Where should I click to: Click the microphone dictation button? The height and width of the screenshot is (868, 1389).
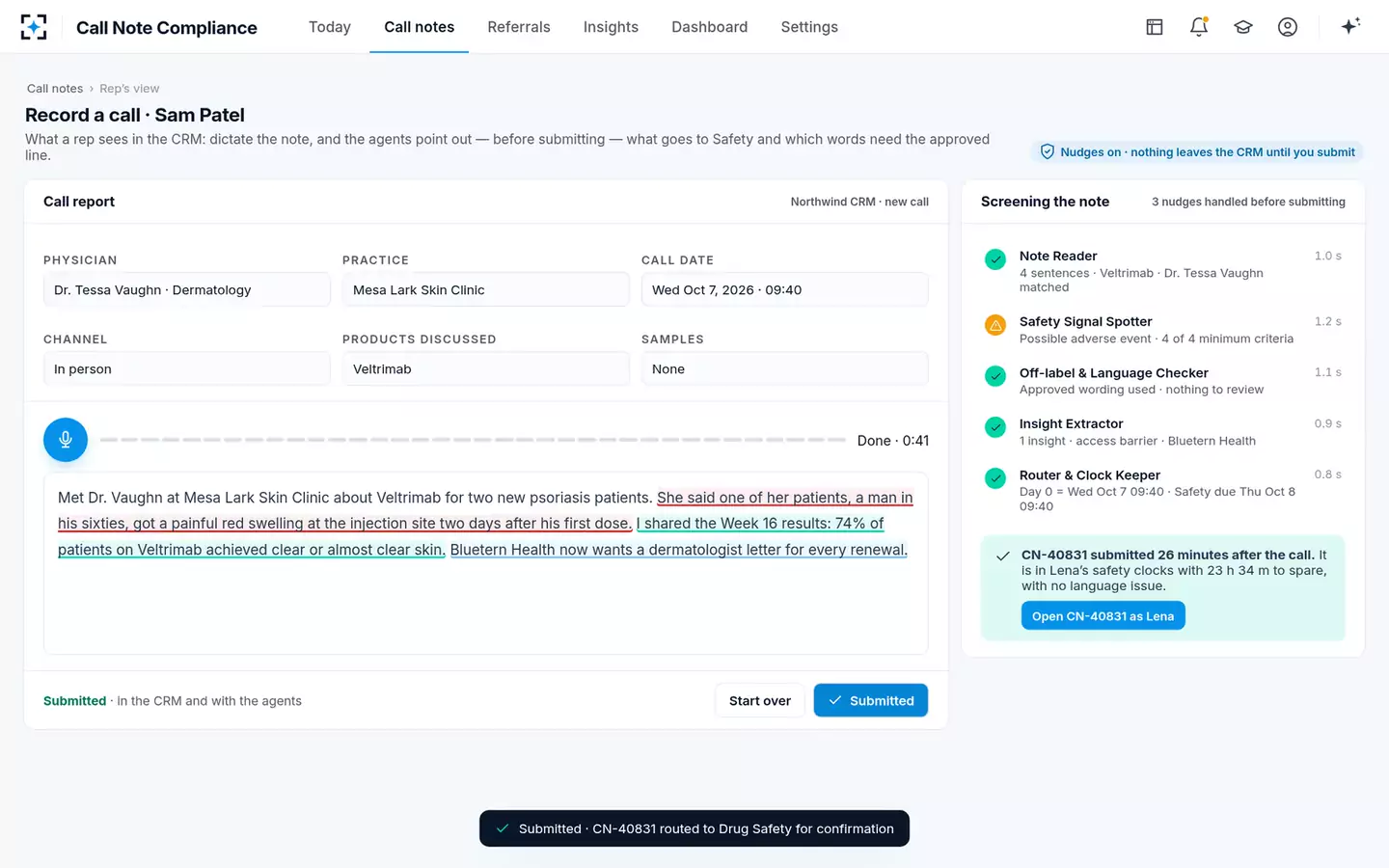[66, 440]
